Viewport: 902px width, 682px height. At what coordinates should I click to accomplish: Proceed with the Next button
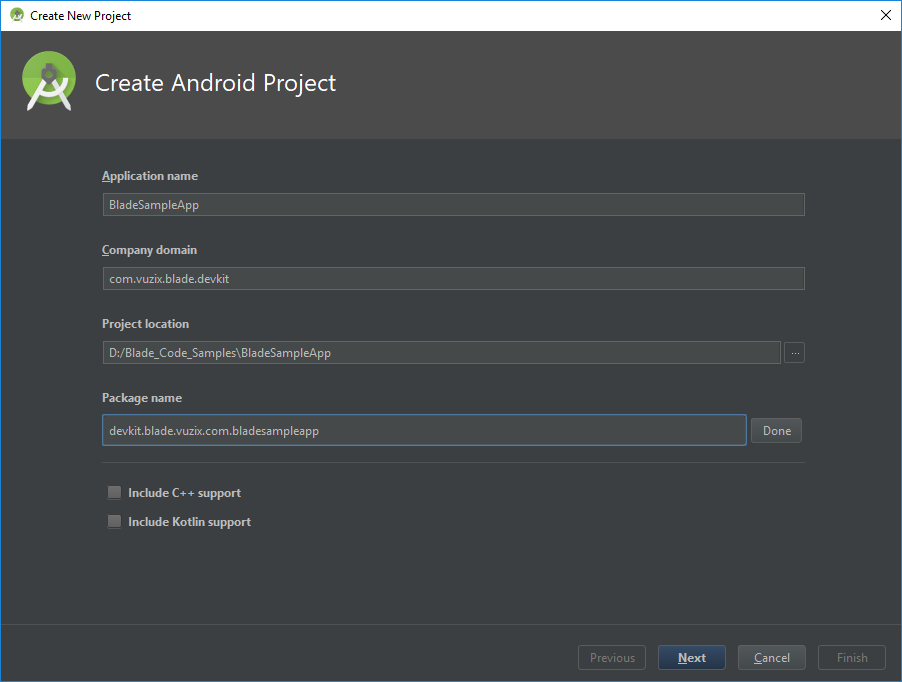click(x=691, y=658)
